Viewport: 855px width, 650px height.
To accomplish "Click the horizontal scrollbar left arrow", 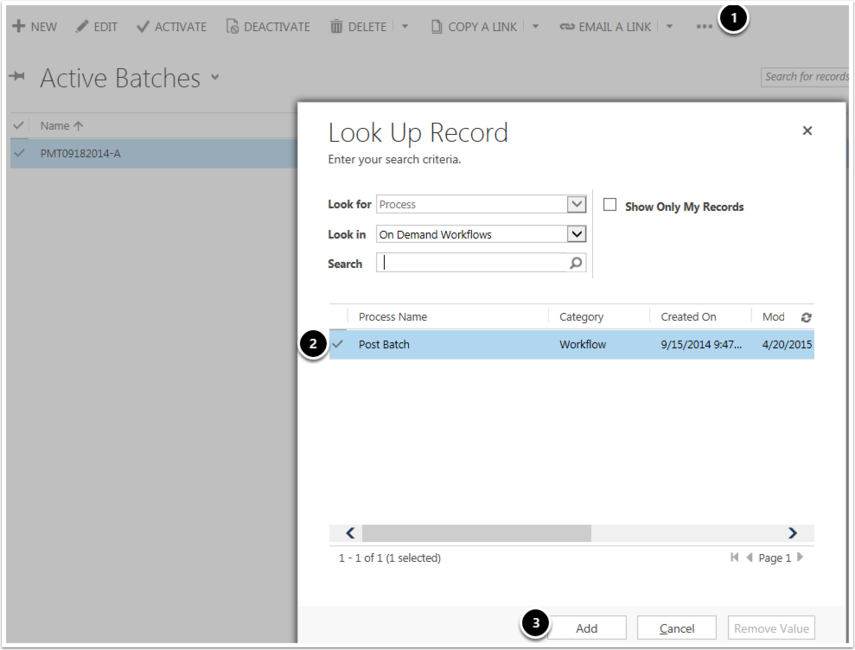I will (350, 533).
